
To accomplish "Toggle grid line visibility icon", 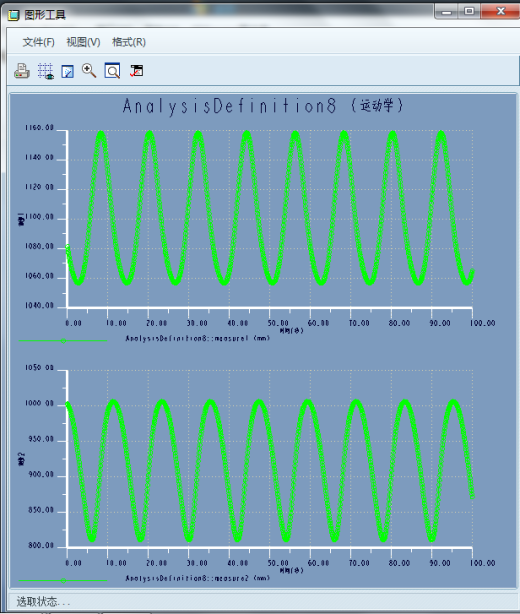I will click(x=46, y=71).
